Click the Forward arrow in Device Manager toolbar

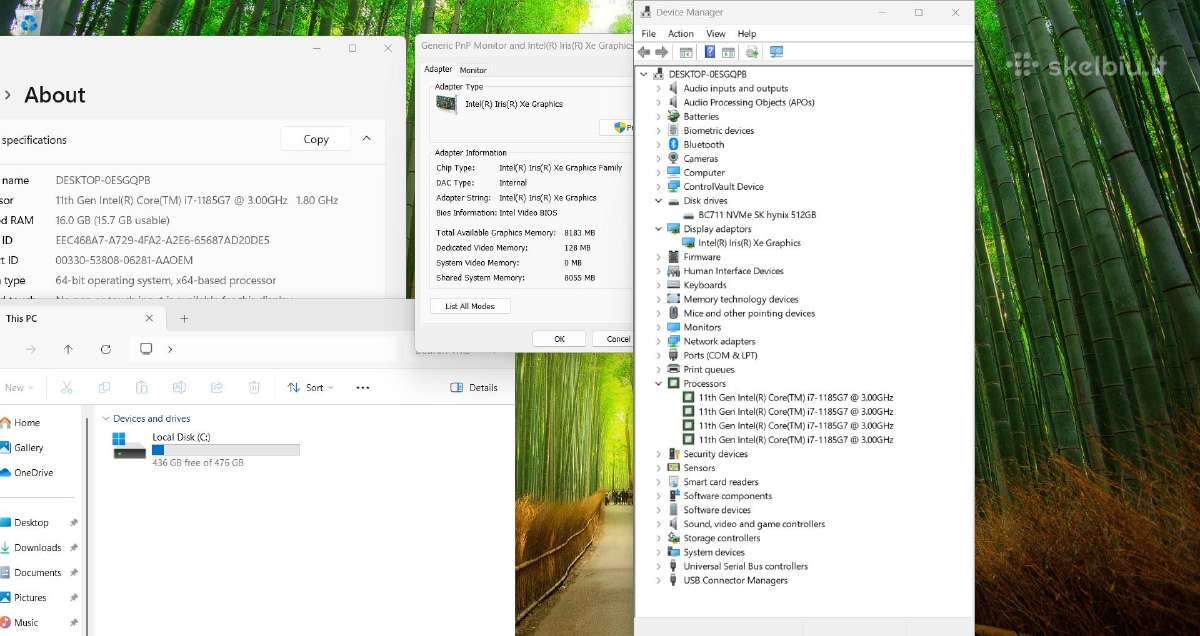661,52
